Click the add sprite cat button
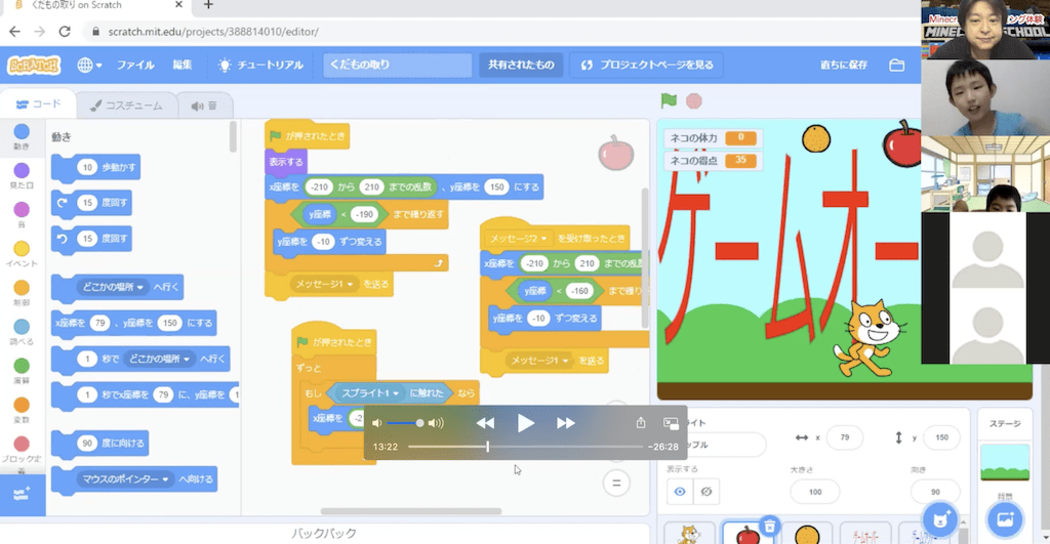Viewport: 1050px width, 544px height. point(938,519)
